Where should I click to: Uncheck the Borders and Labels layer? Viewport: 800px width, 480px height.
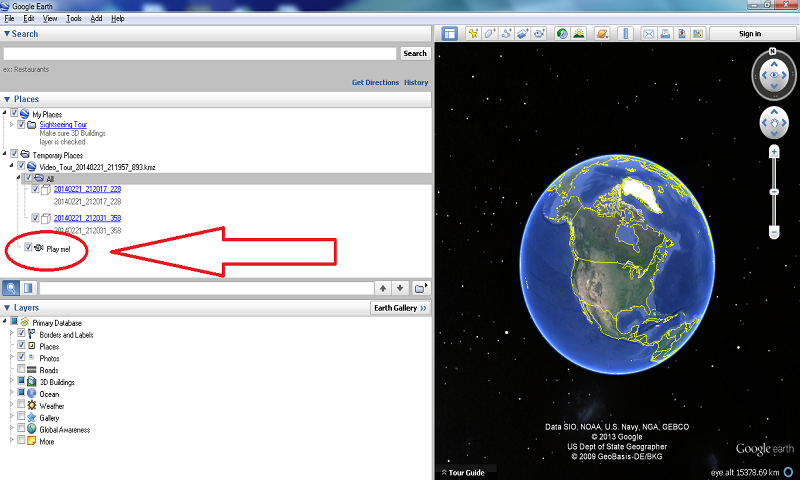point(21,333)
